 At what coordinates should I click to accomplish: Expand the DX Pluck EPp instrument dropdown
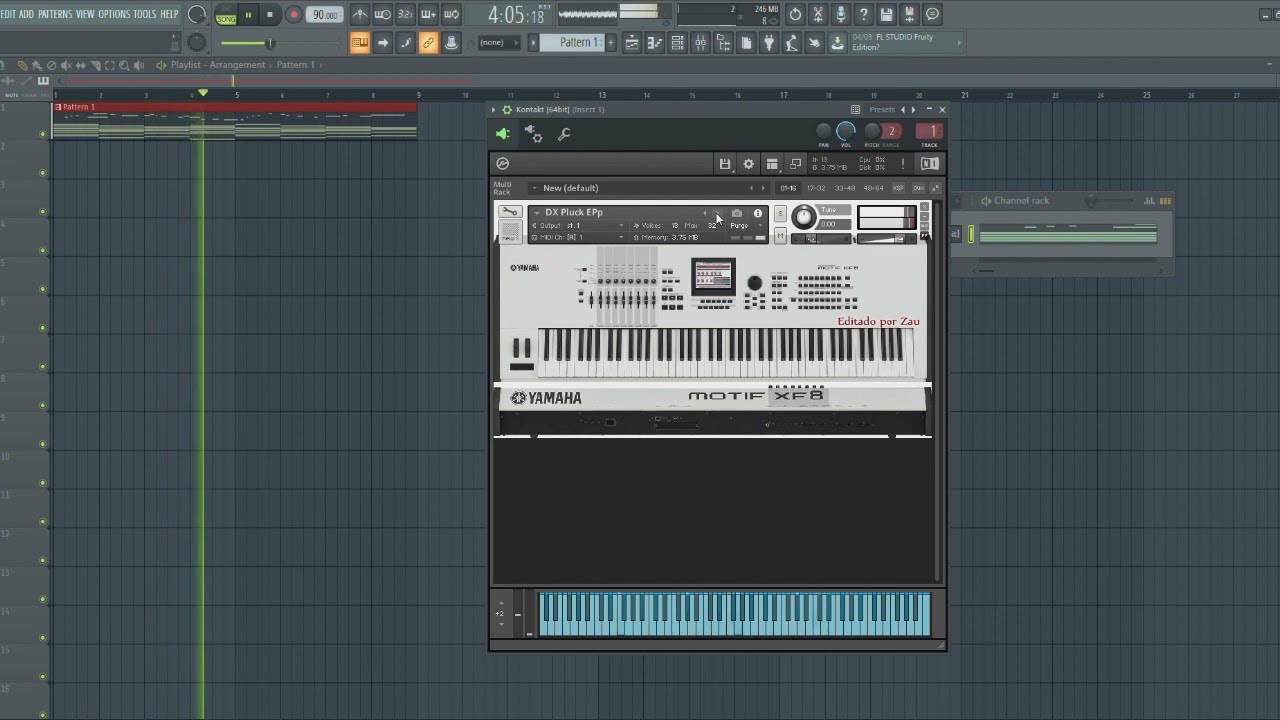[x=536, y=212]
